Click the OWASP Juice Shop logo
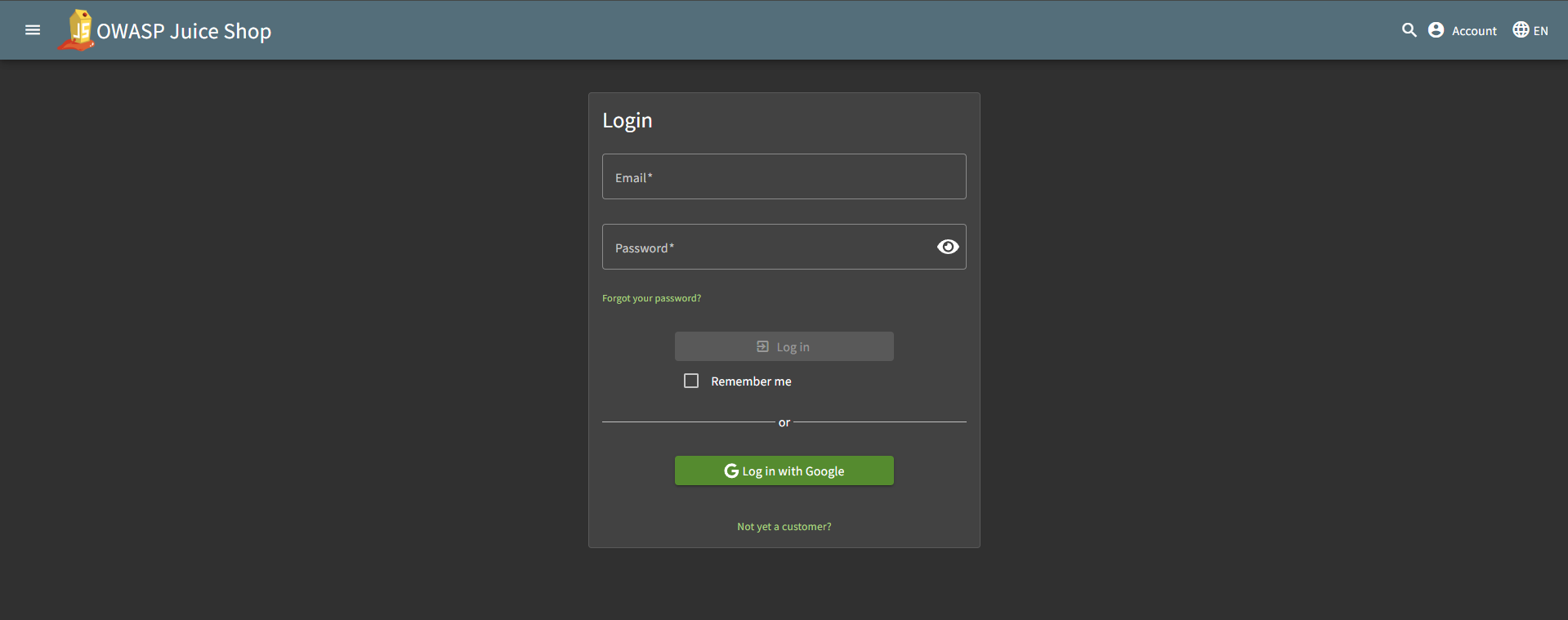 [x=77, y=30]
